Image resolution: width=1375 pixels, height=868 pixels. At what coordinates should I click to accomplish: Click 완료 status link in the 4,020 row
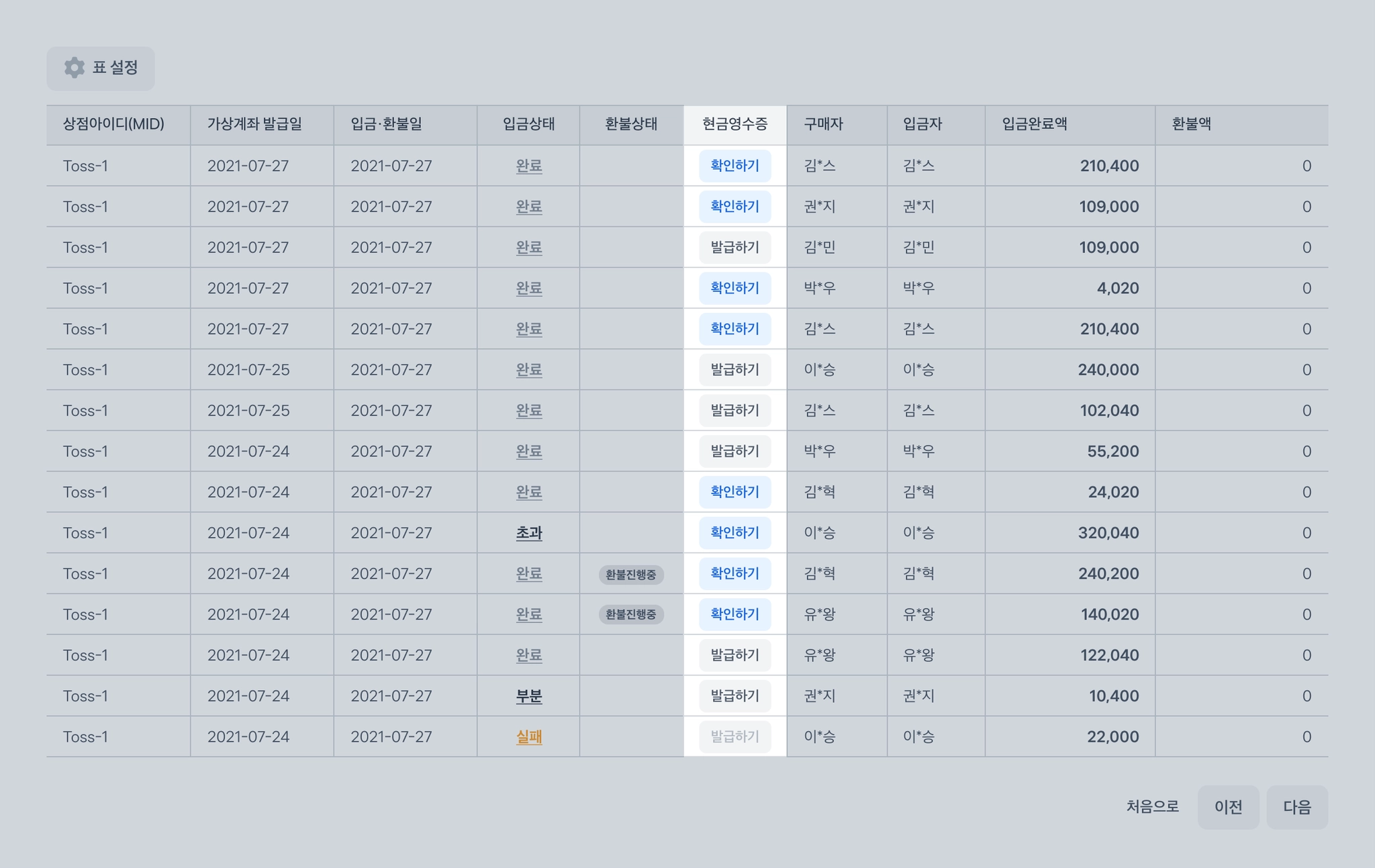(x=528, y=288)
